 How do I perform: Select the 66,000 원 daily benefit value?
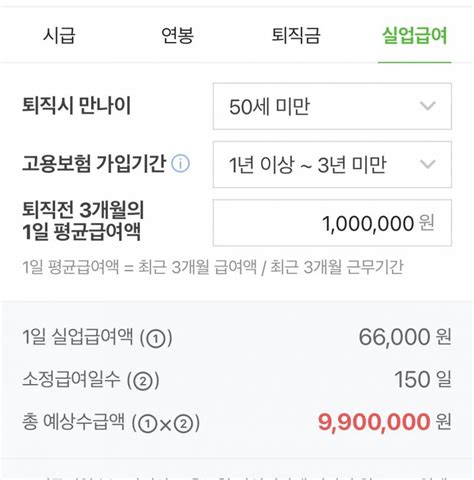(405, 337)
